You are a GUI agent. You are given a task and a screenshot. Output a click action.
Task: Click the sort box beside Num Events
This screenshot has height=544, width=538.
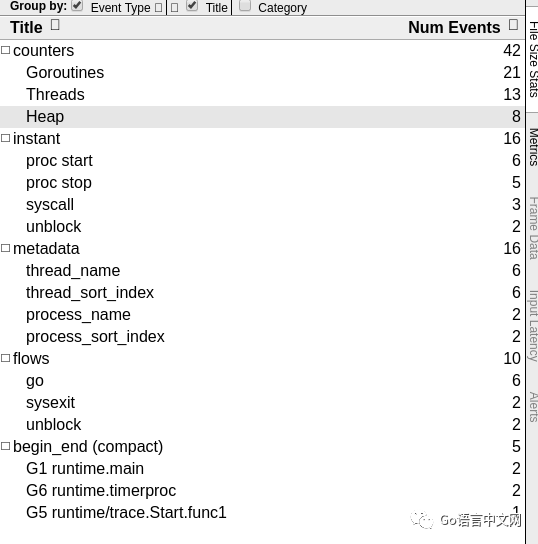click(513, 25)
